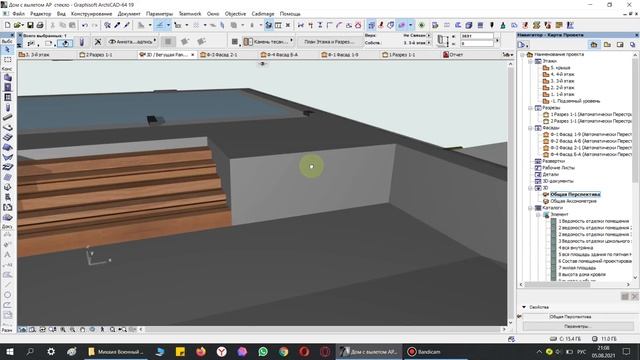Open the Teamwork menu

click(190, 14)
